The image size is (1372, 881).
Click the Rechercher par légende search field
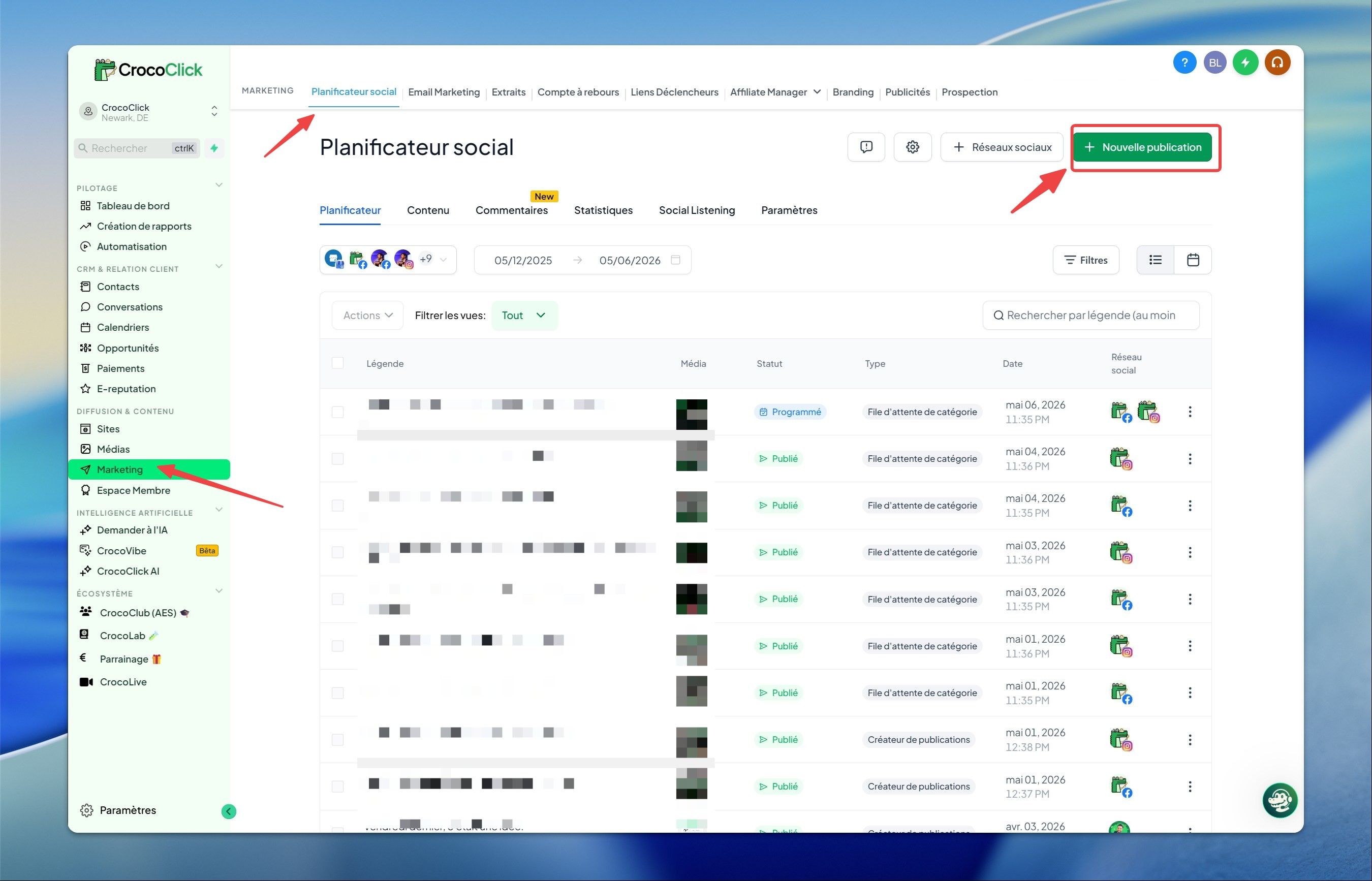[1091, 316]
